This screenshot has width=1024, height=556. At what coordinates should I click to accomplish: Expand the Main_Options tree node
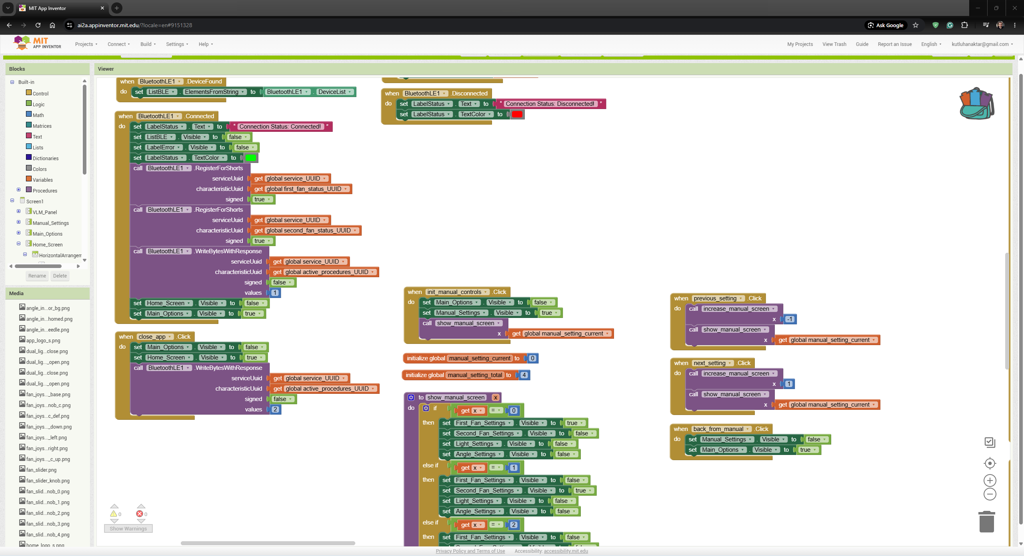19,233
